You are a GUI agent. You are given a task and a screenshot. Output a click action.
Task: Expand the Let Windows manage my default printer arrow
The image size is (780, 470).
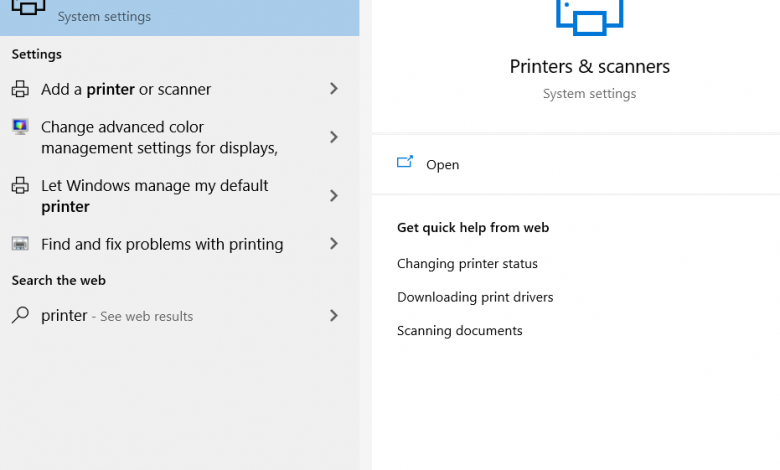point(334,196)
